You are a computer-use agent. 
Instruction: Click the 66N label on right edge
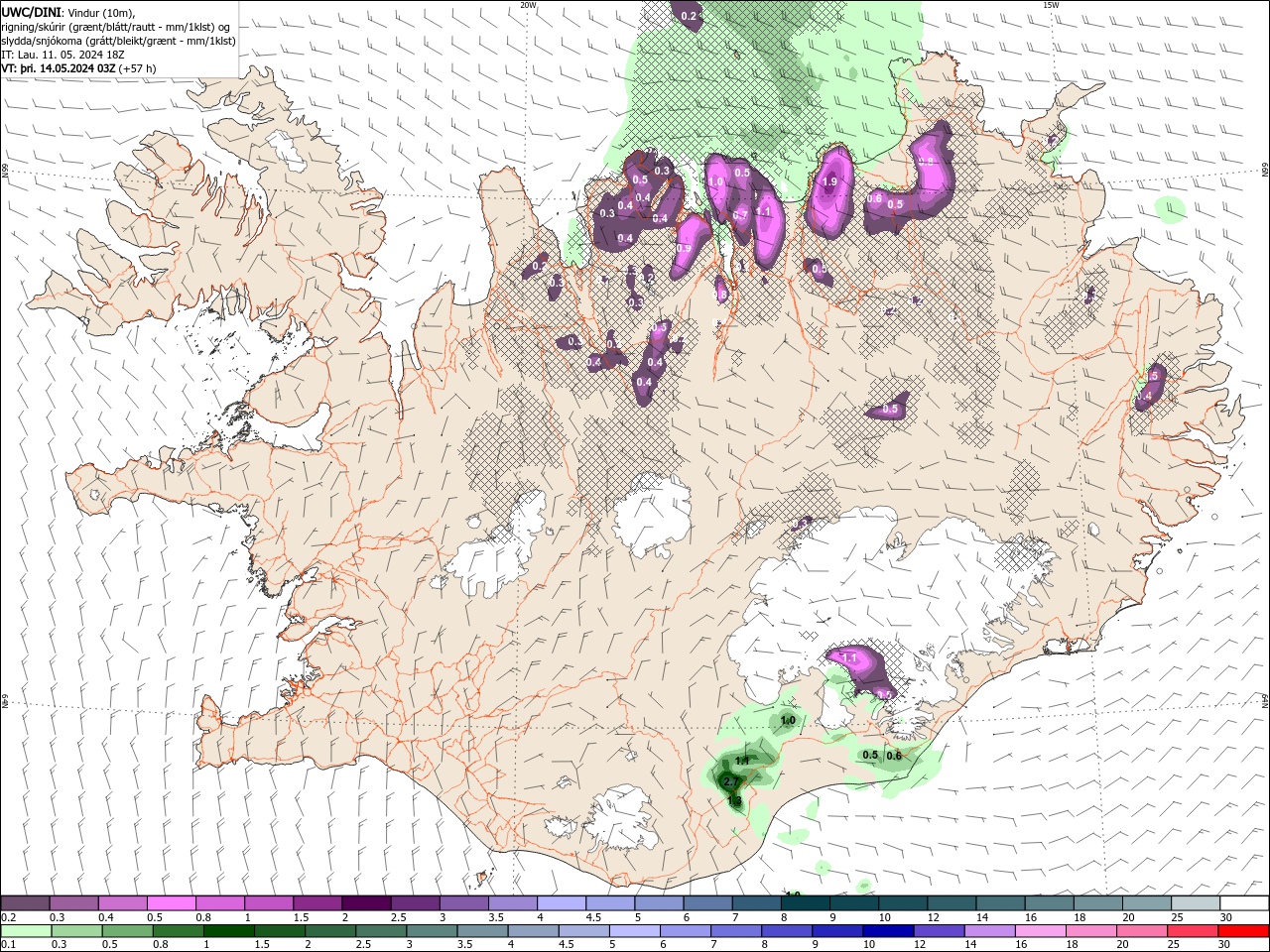point(1265,171)
